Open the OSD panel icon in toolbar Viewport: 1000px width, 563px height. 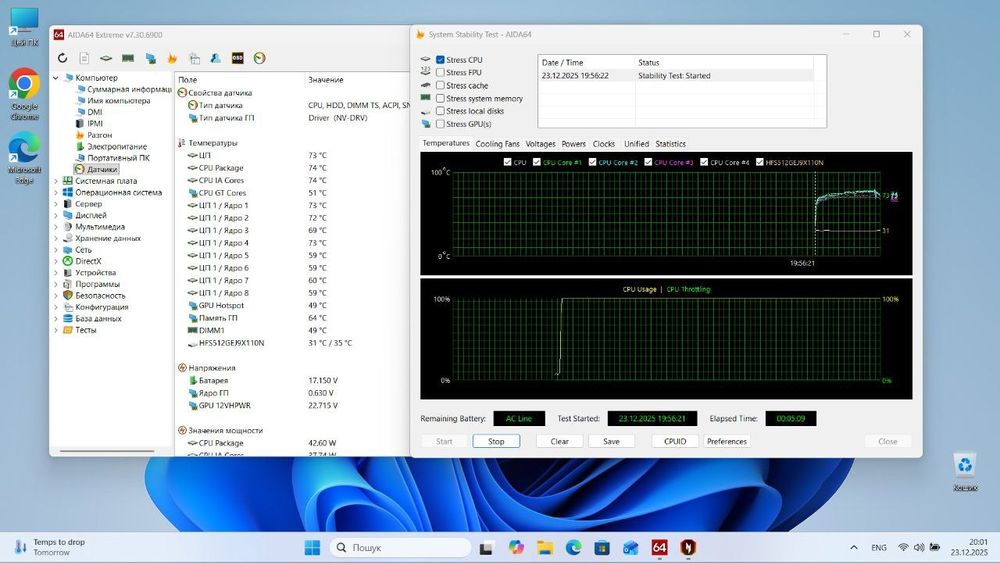pyautogui.click(x=237, y=58)
